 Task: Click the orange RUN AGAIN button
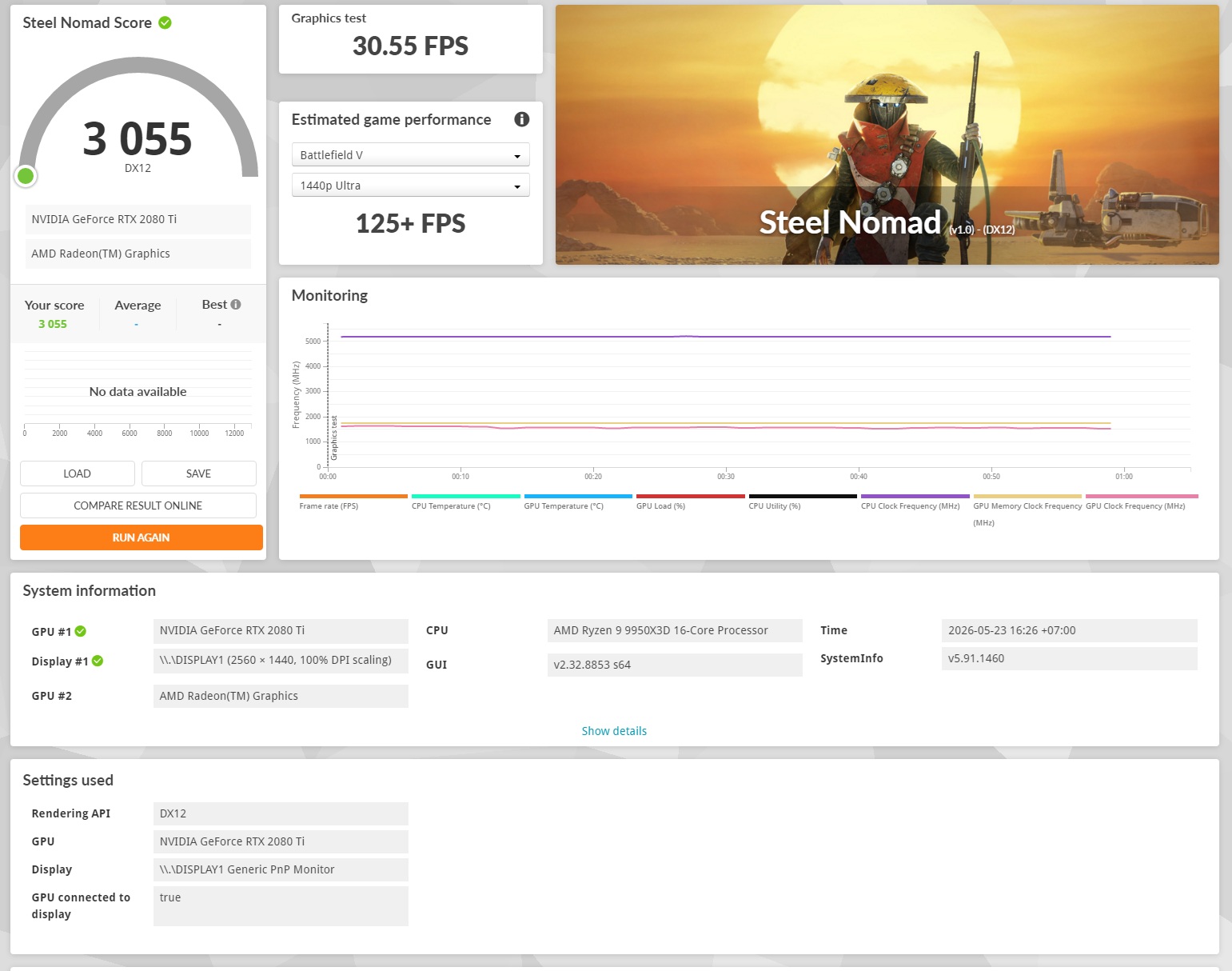[141, 537]
